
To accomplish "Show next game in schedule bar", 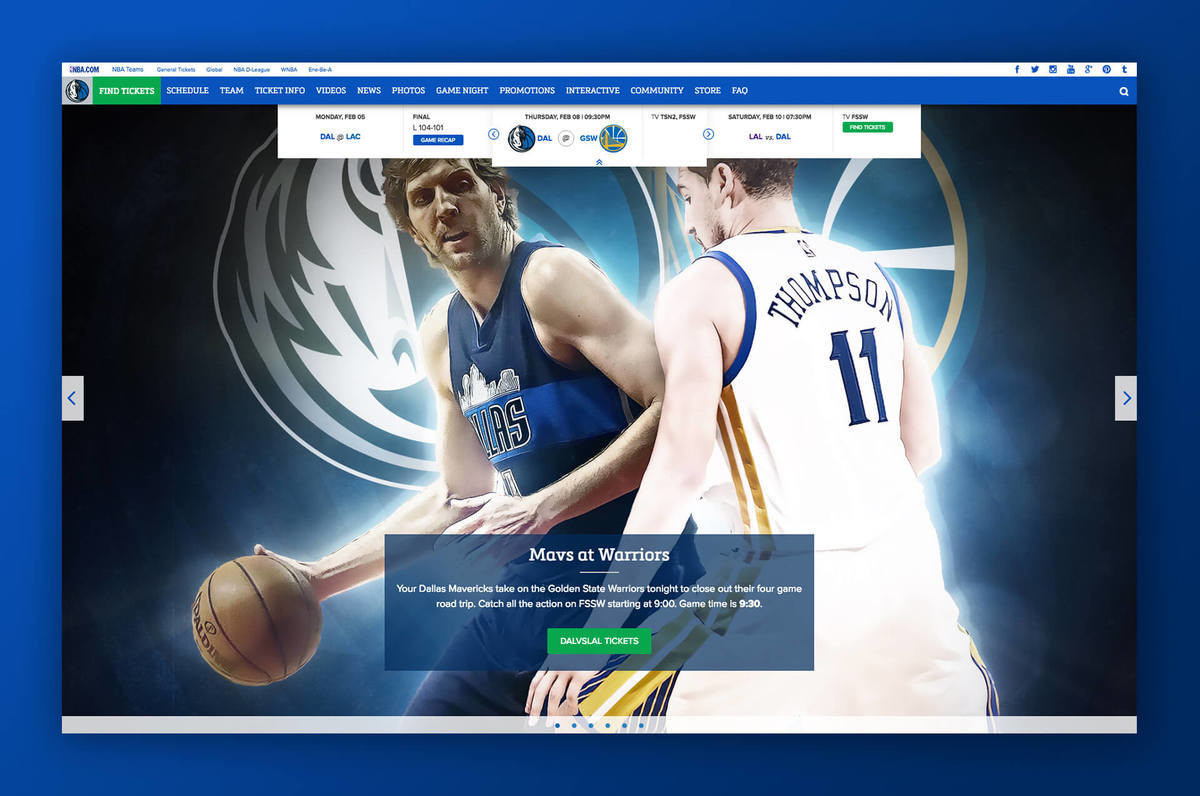I will (708, 134).
